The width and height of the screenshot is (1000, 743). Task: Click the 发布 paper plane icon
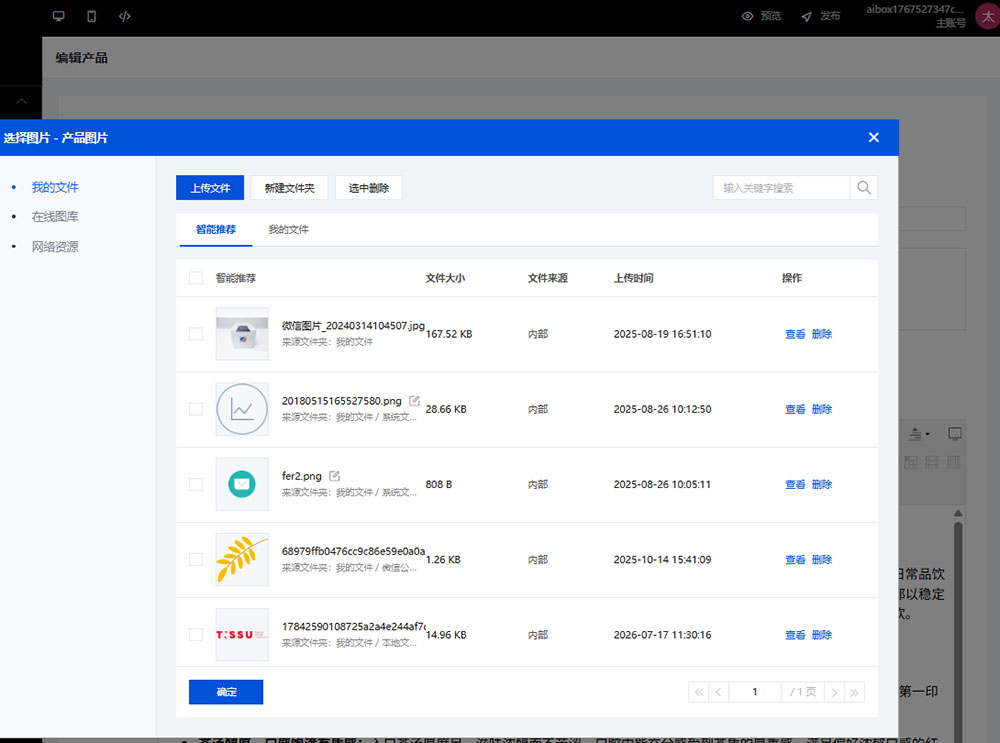click(807, 16)
